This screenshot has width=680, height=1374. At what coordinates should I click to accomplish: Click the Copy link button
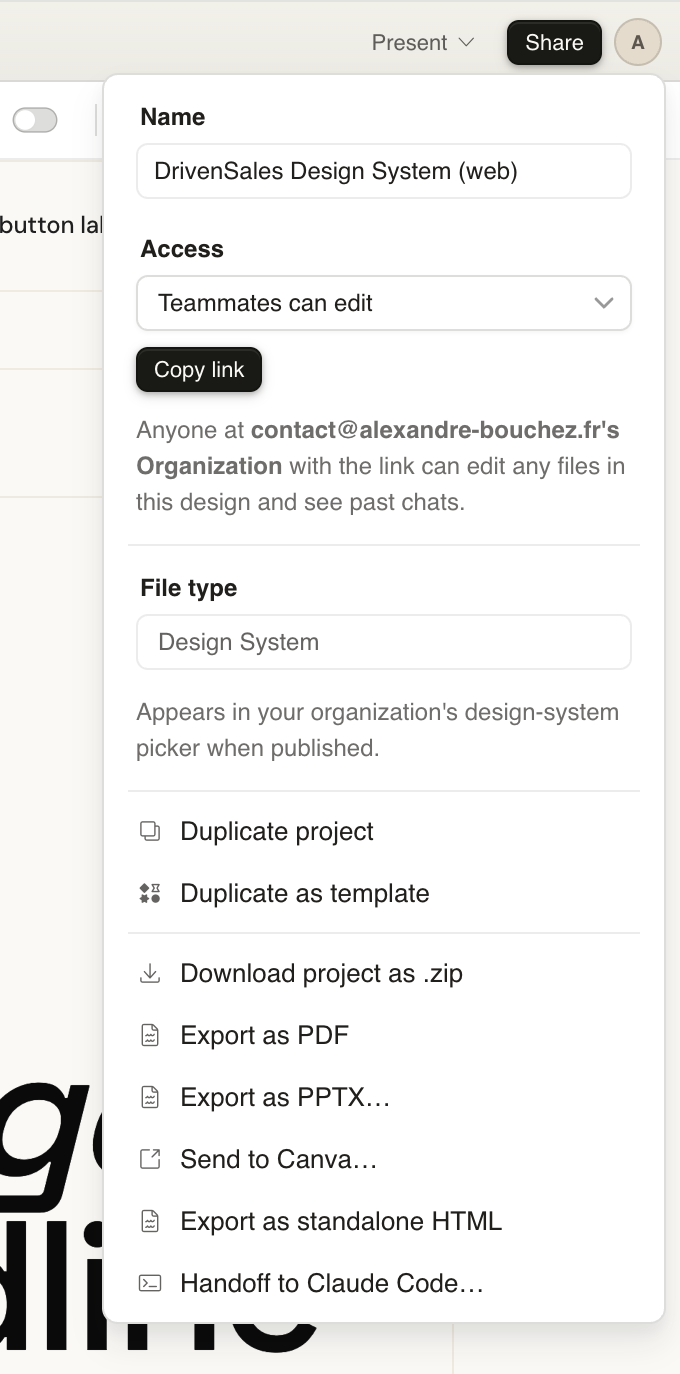coord(199,369)
